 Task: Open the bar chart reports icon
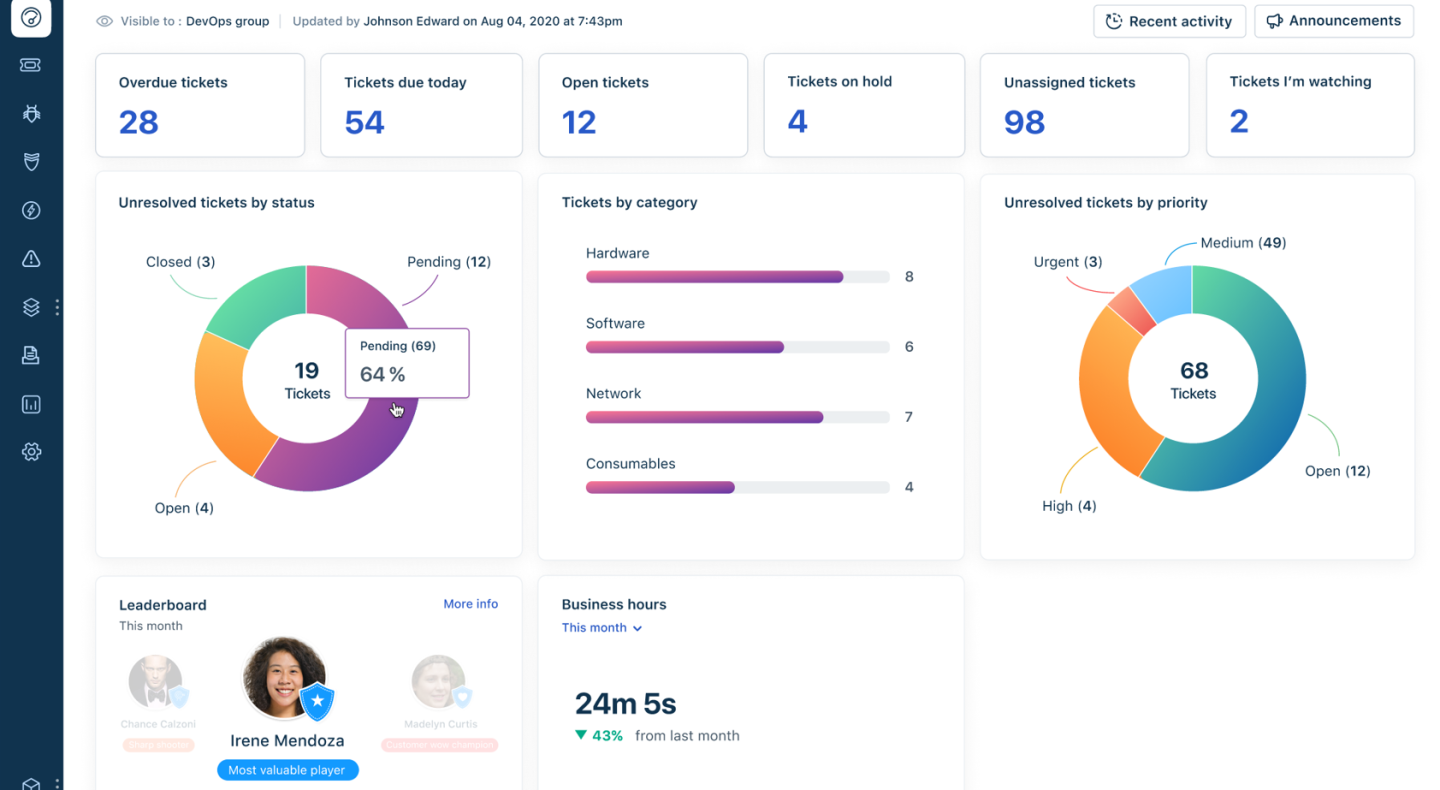coord(31,404)
